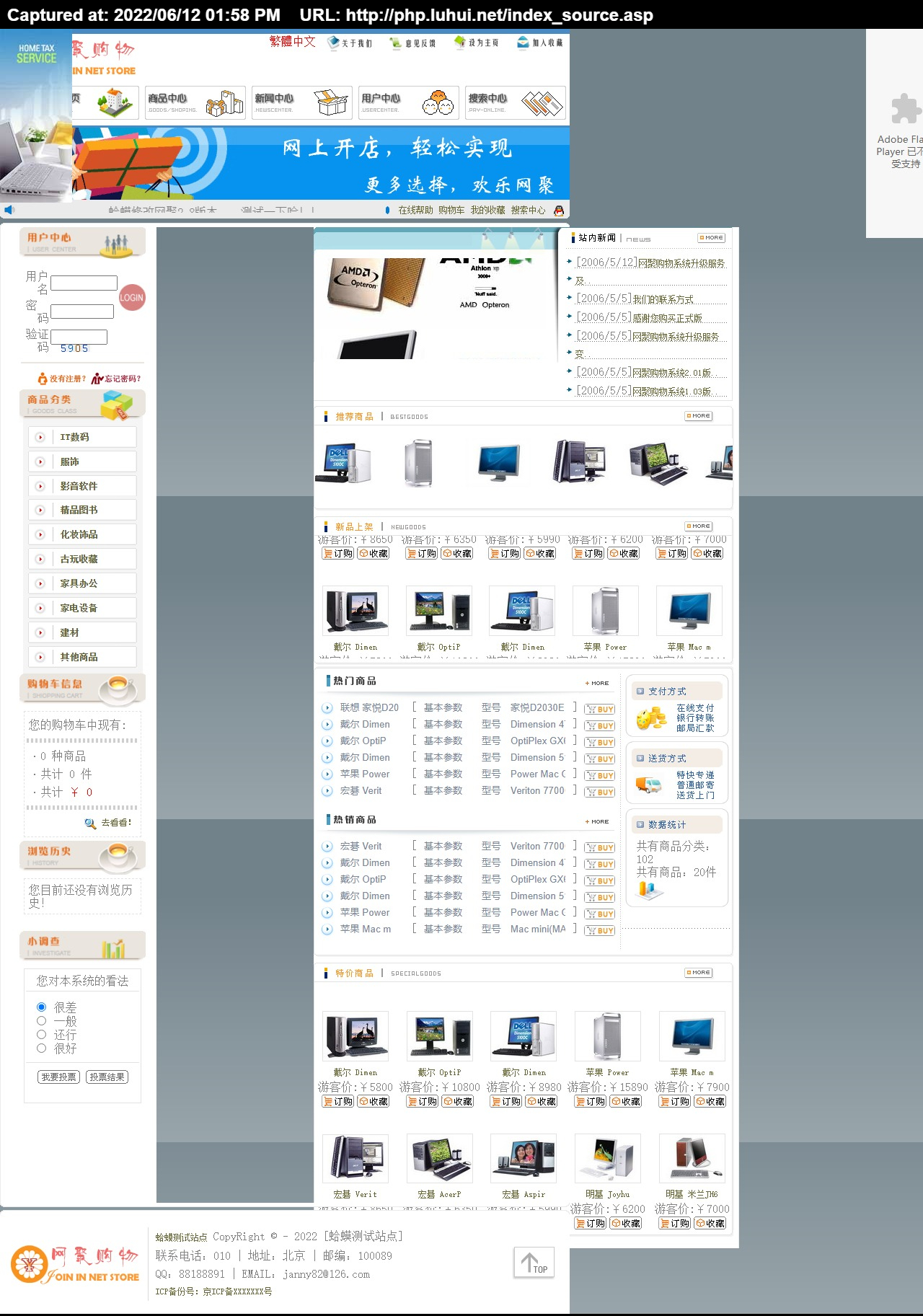Open the 新闻中心 navigation item

coord(302,102)
